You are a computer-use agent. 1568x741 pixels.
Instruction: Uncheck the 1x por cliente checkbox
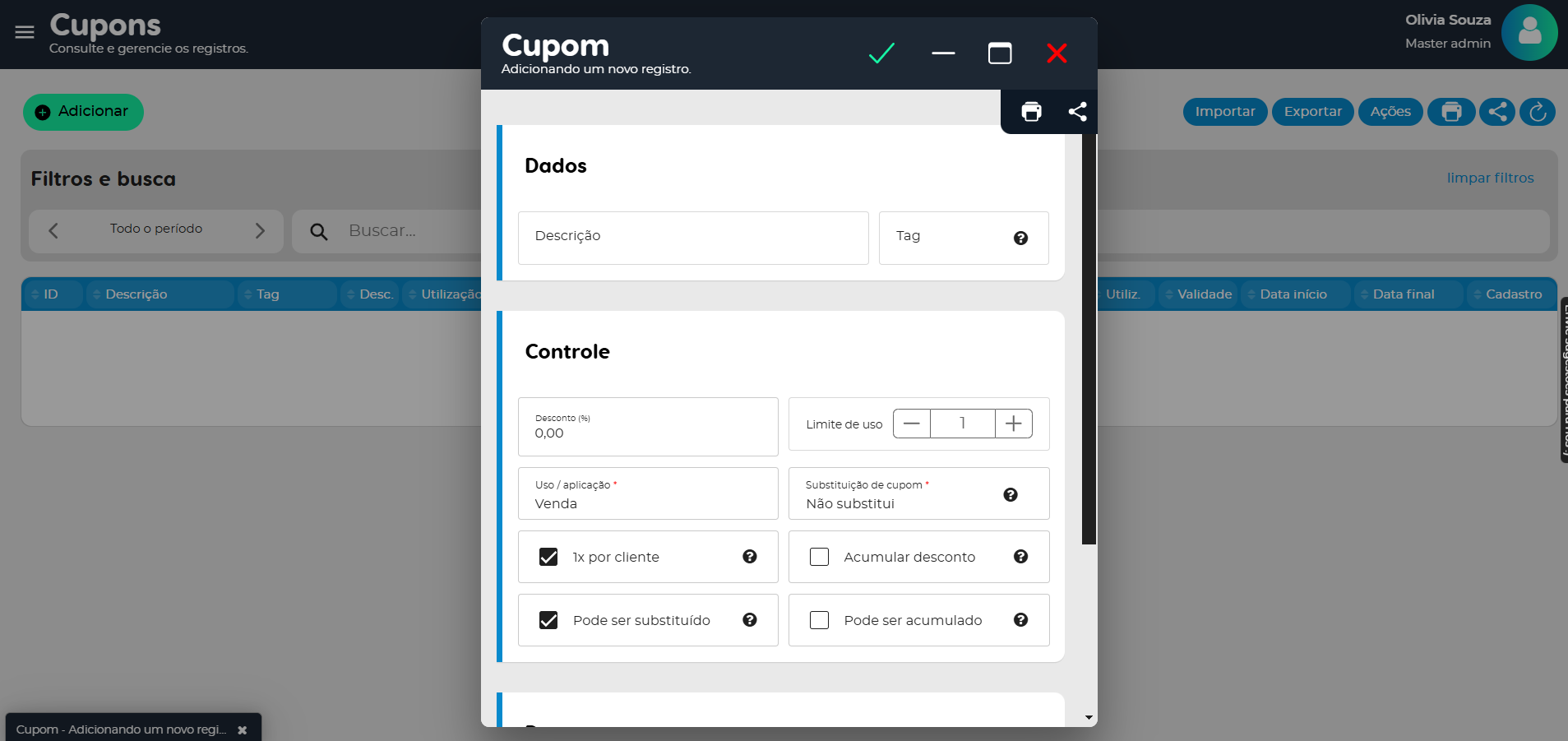pyautogui.click(x=548, y=557)
